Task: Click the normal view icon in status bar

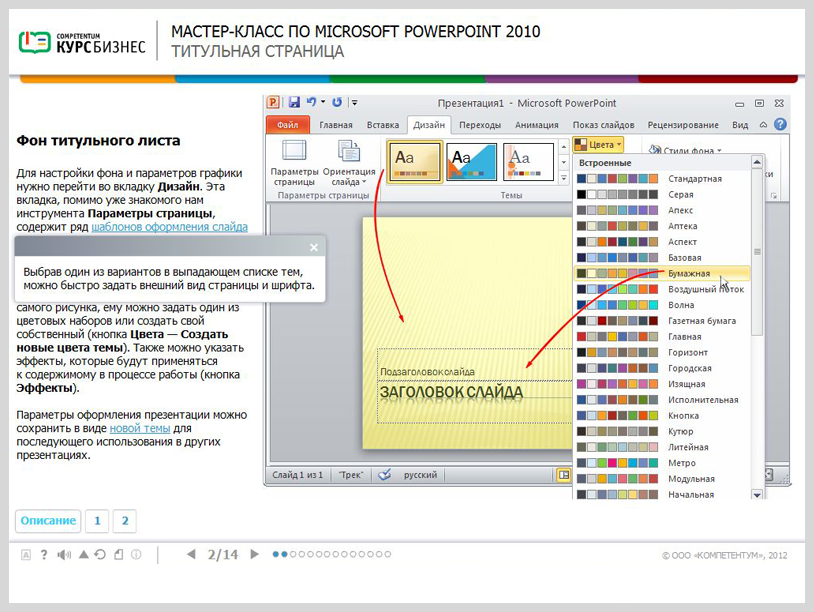Action: pyautogui.click(x=564, y=475)
